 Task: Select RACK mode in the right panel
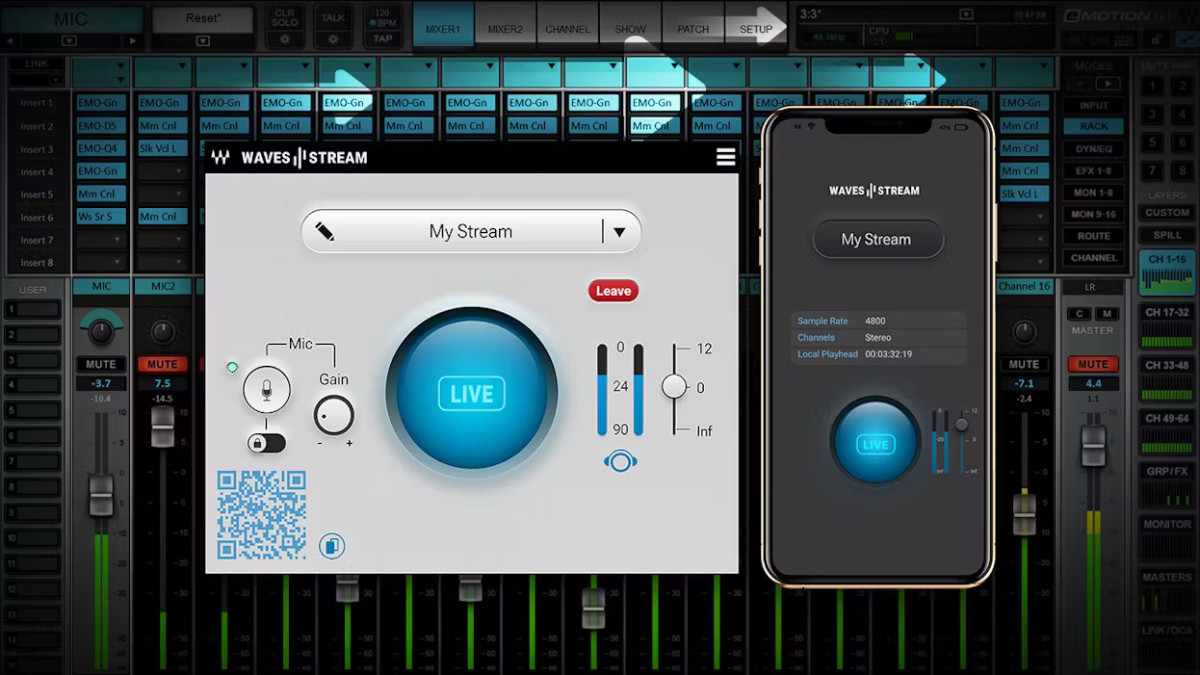click(x=1094, y=127)
